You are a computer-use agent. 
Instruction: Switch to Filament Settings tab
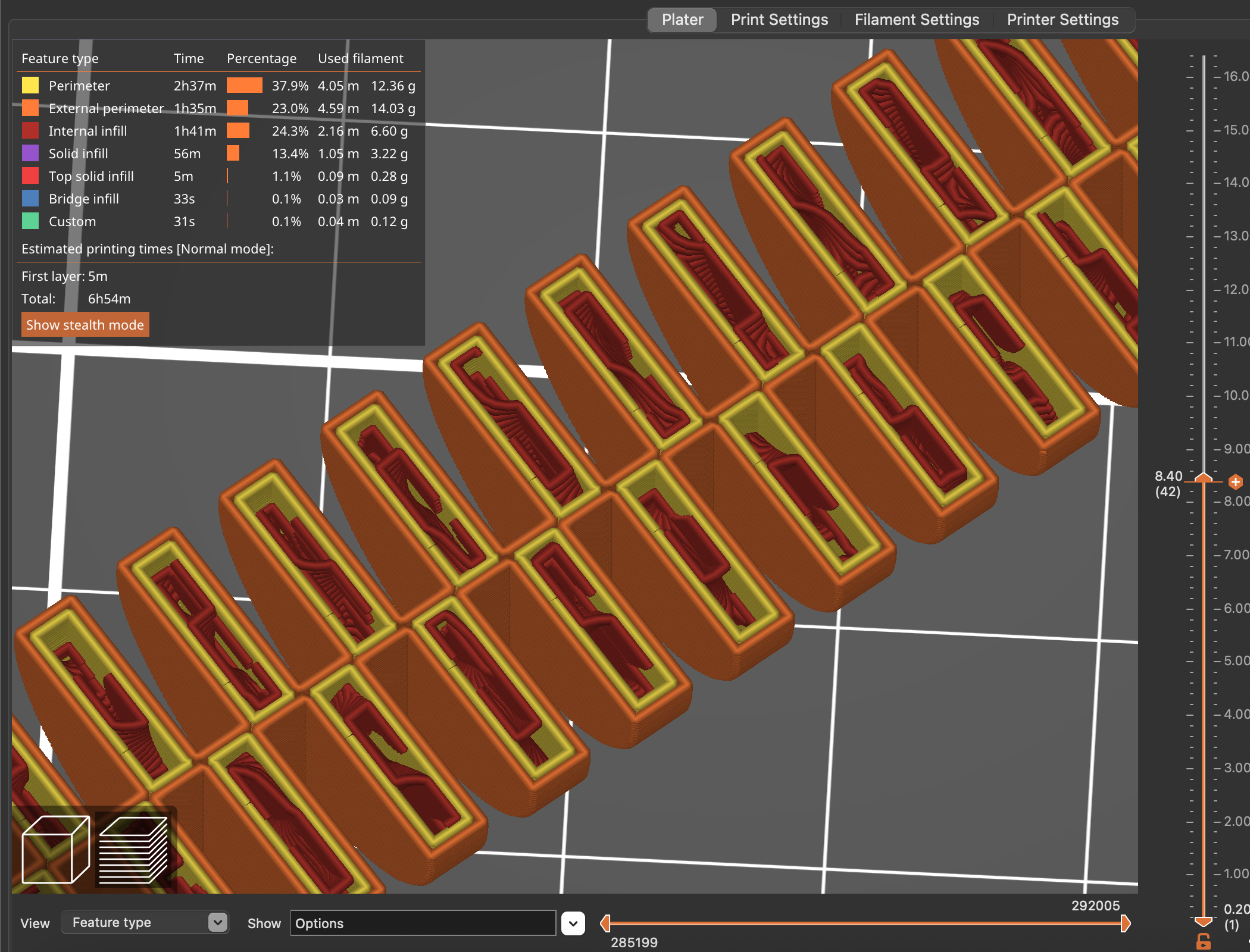coord(917,20)
